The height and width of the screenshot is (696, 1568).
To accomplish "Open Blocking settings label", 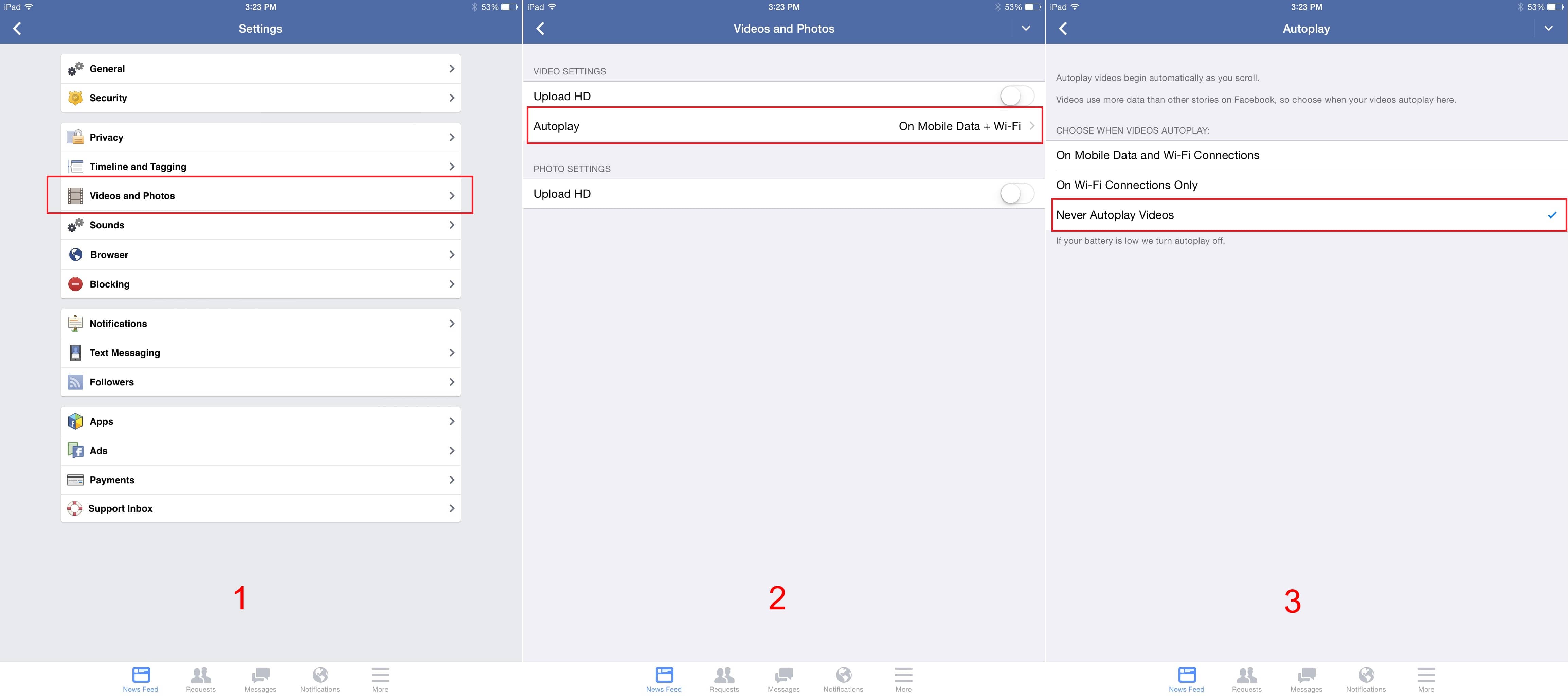I will [x=110, y=284].
